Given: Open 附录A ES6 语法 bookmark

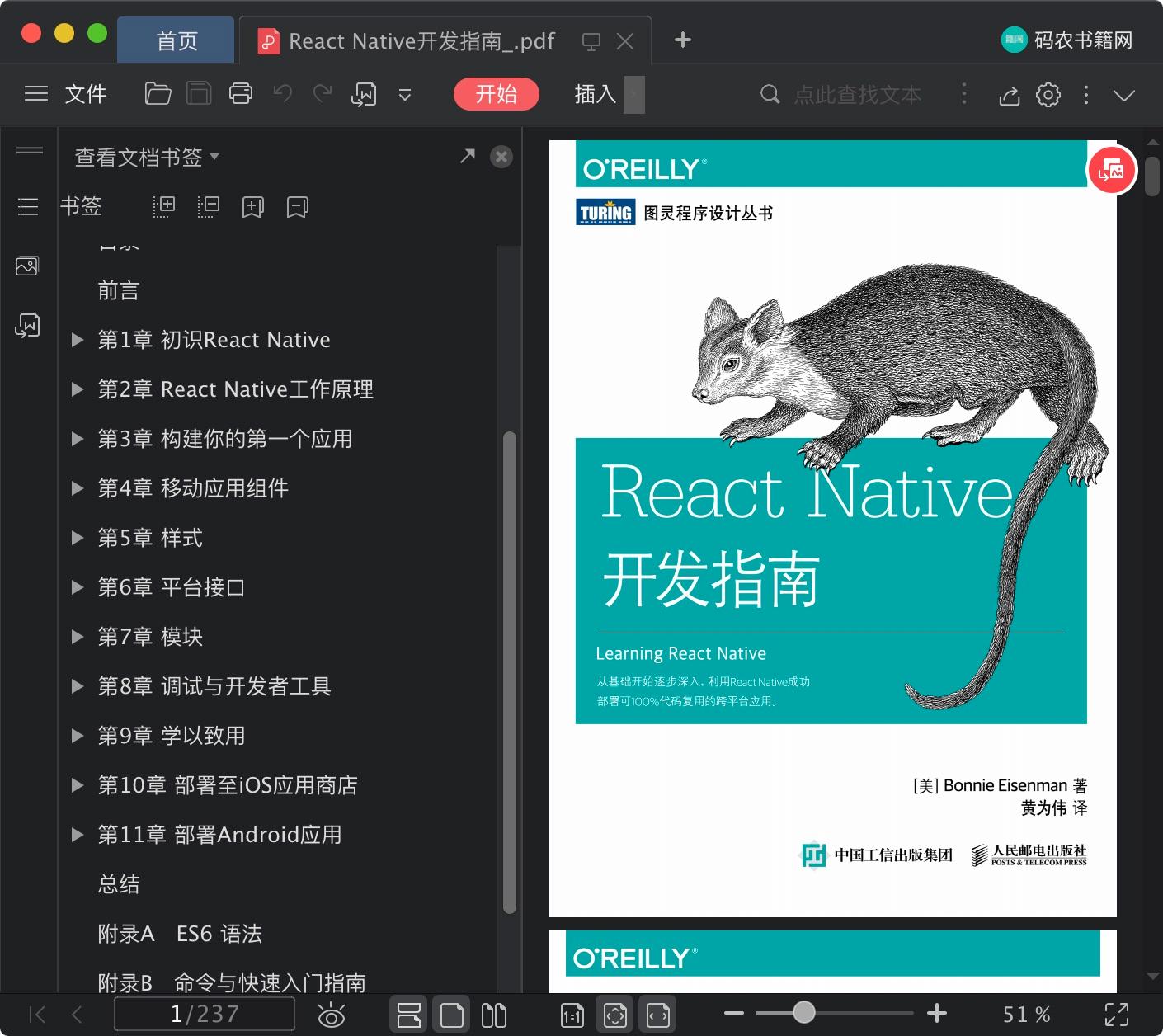Looking at the screenshot, I should [x=180, y=934].
